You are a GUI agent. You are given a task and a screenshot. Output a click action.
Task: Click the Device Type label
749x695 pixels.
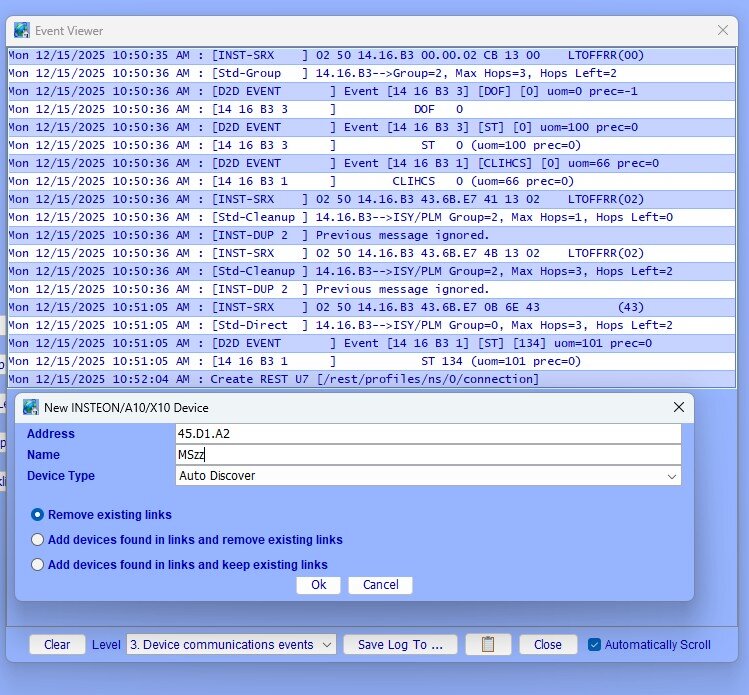(x=61, y=476)
